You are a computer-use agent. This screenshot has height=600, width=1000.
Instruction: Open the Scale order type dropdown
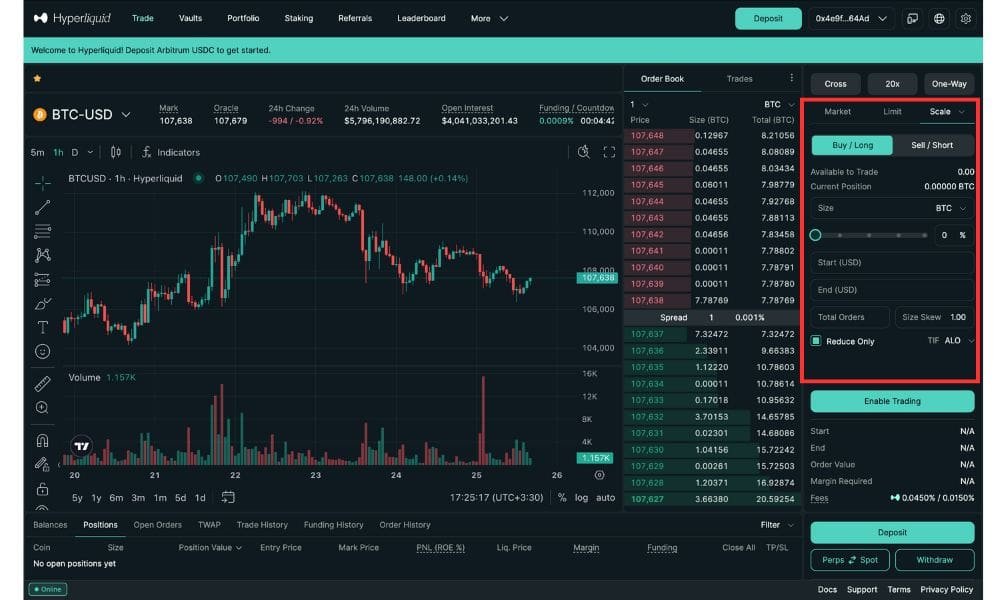coord(947,112)
